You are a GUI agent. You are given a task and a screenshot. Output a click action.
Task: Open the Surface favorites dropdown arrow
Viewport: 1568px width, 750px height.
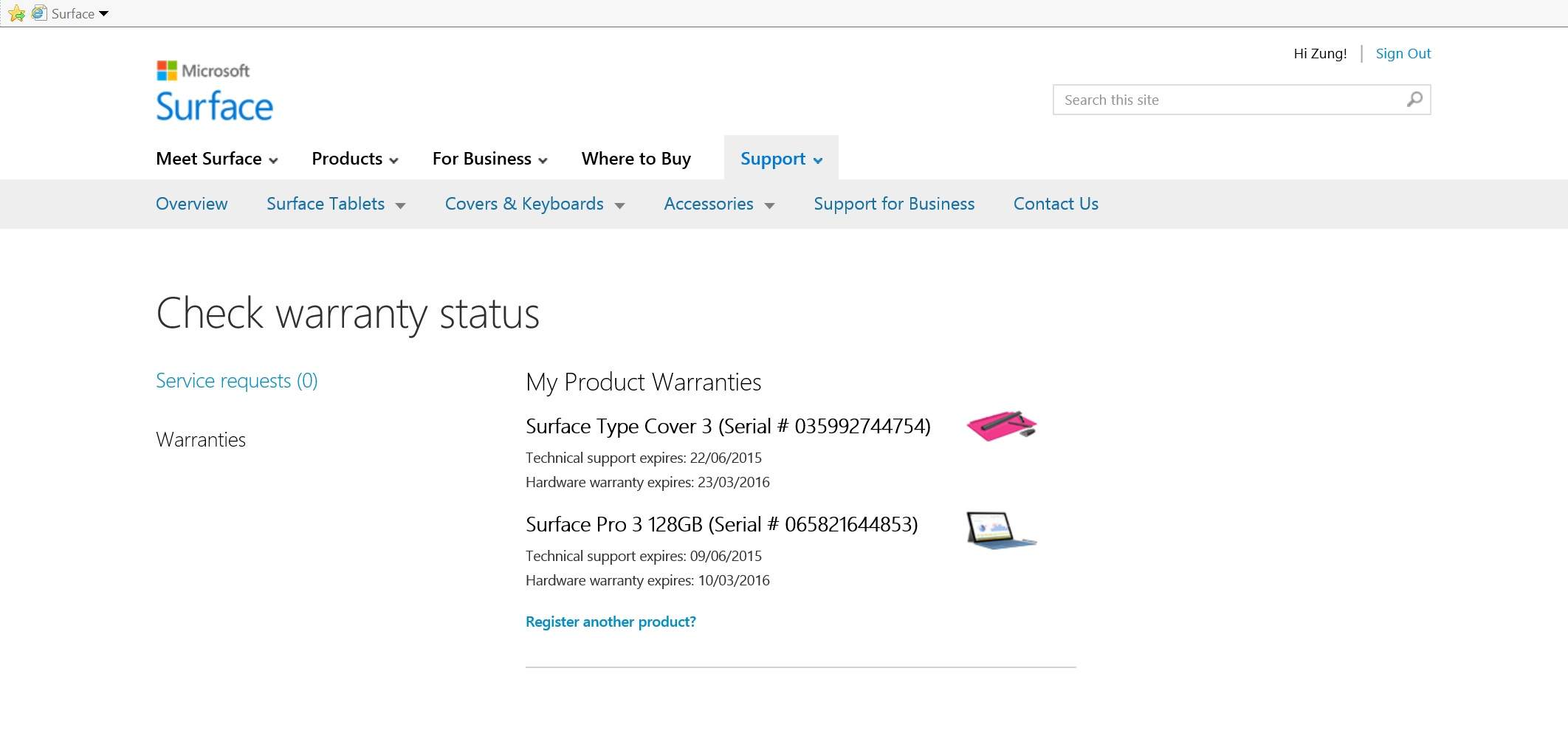point(104,13)
